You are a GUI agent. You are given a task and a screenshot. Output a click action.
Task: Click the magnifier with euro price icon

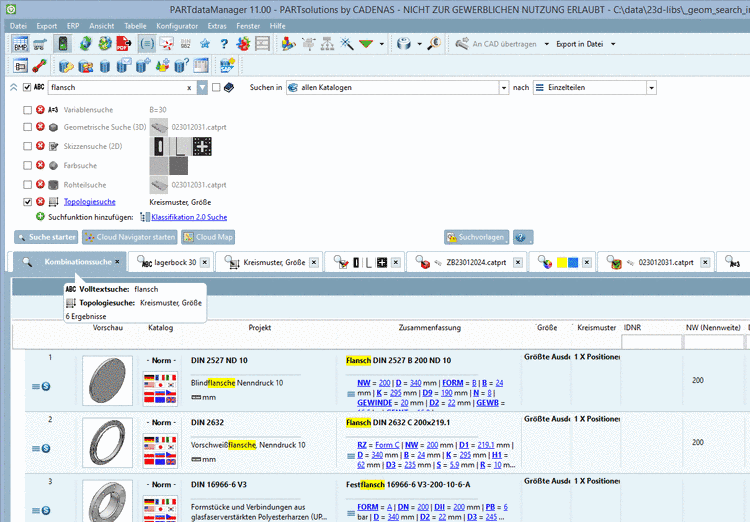[x=434, y=44]
